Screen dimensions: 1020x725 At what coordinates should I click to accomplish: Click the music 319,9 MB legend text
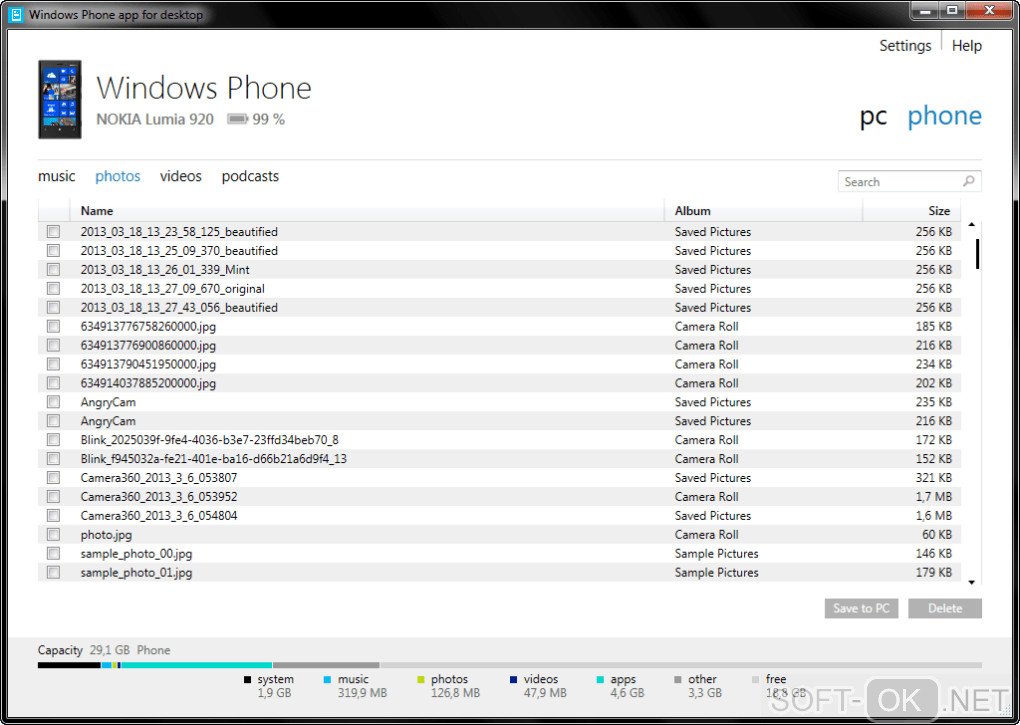(x=362, y=686)
